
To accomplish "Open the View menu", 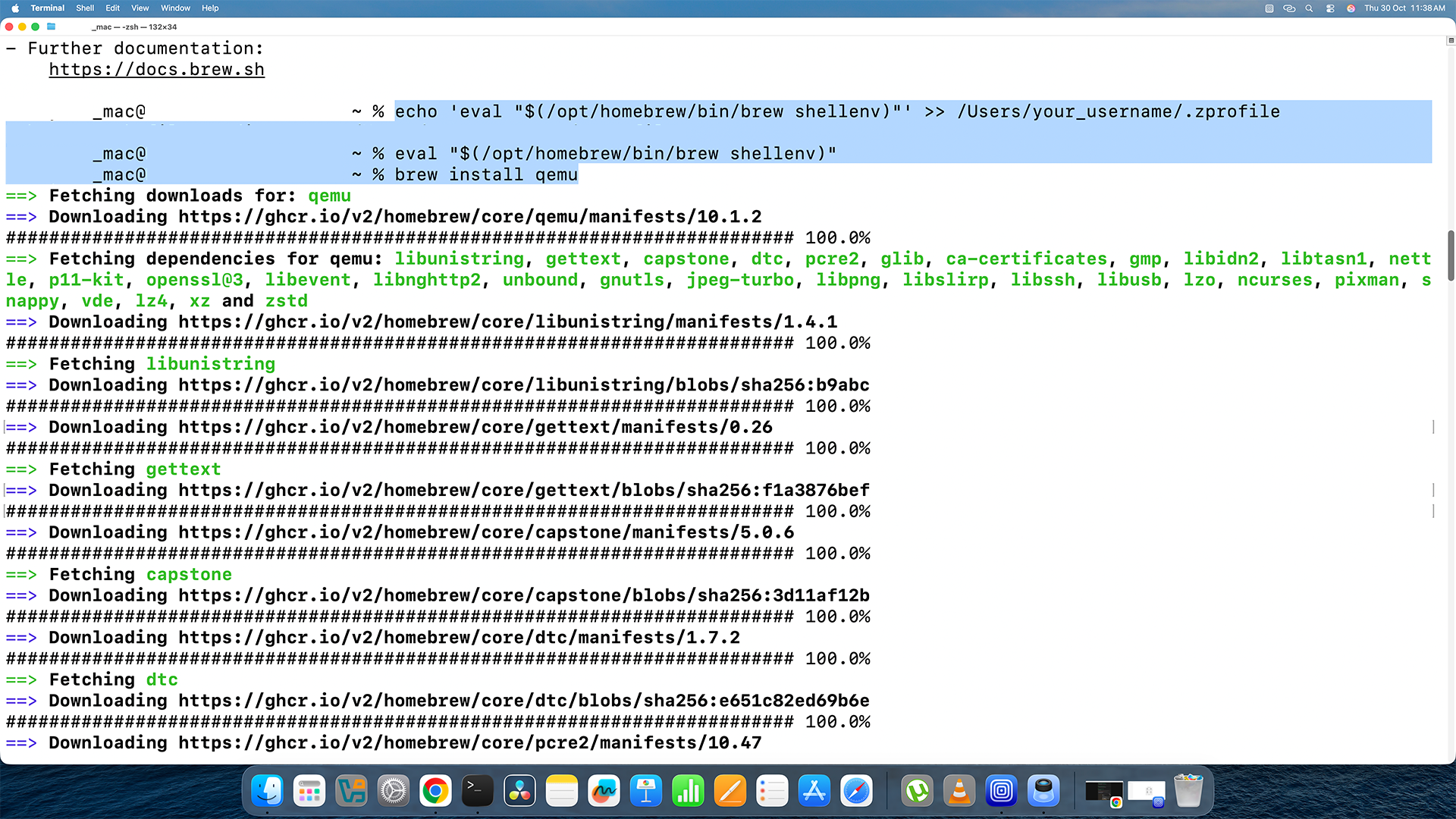I will point(140,8).
